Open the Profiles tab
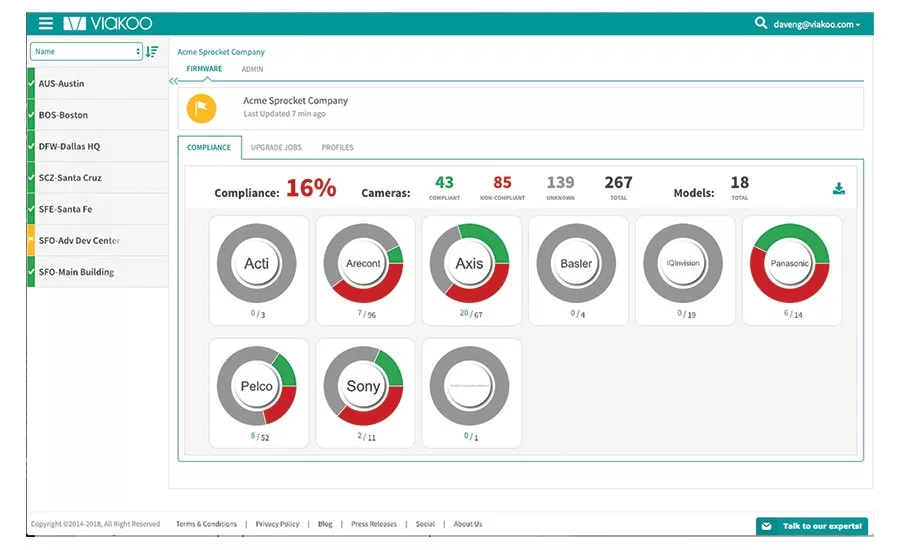The height and width of the screenshot is (550, 900). click(337, 147)
